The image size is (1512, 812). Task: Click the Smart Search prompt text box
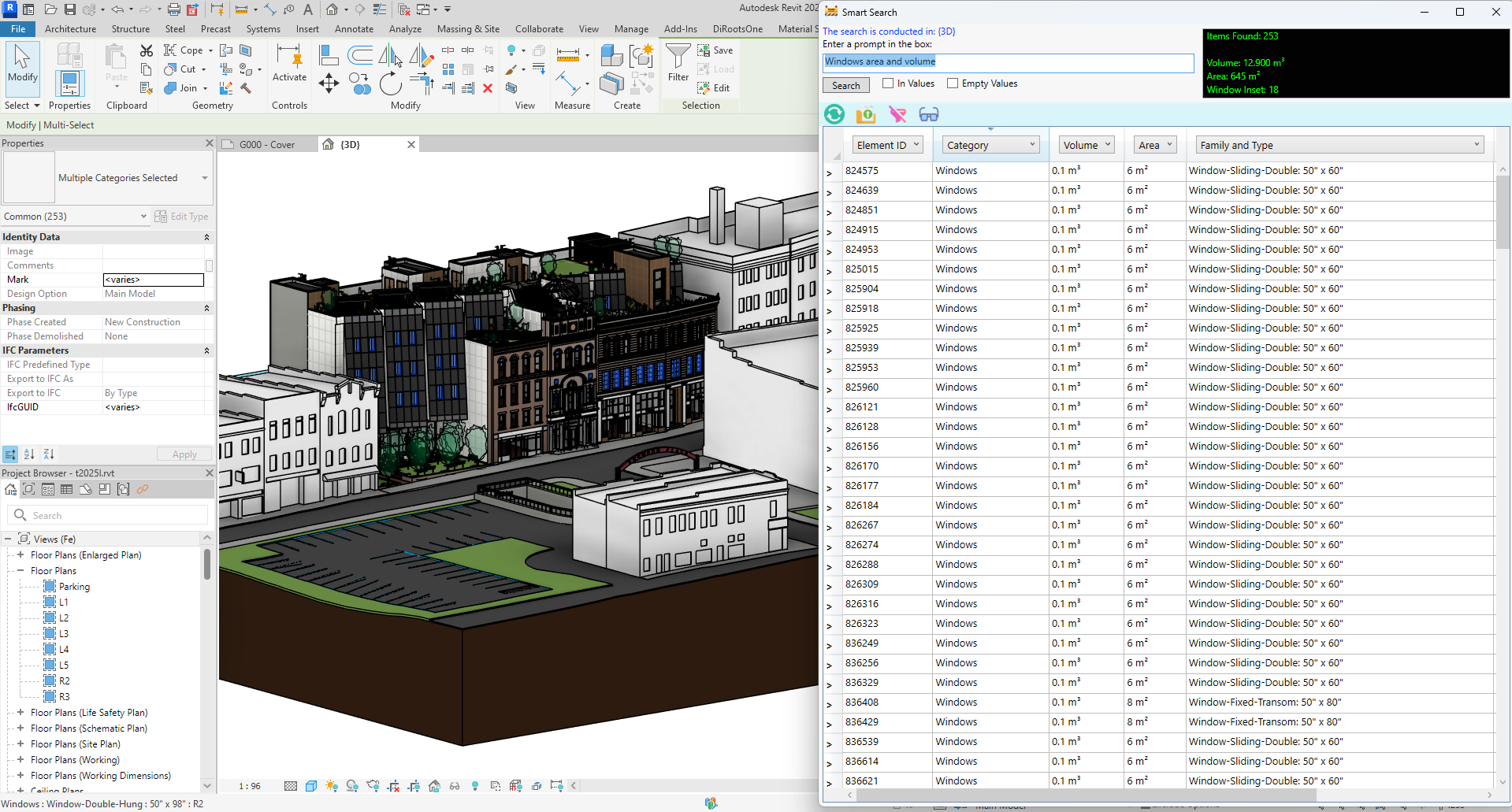[x=1008, y=62]
